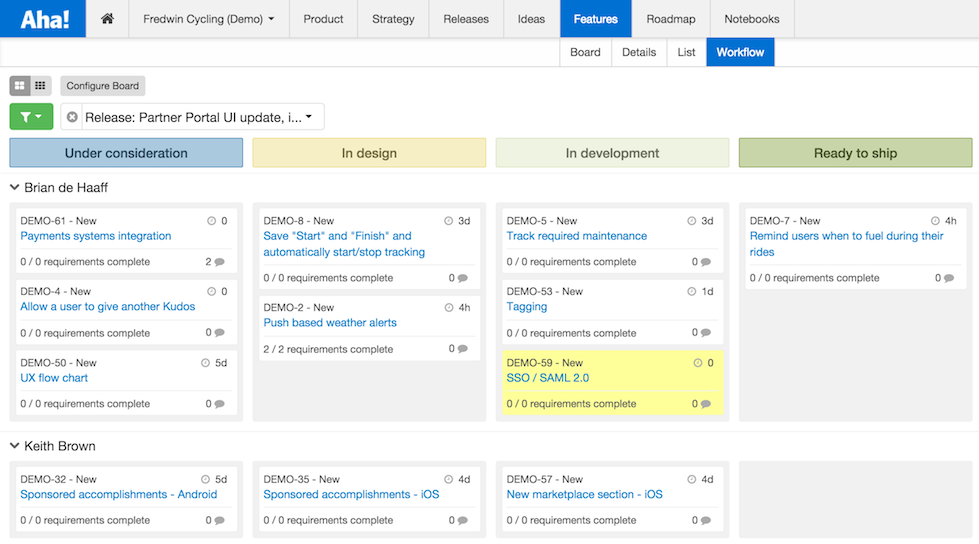Open the Roadmap menu tab
Screen dimensions: 979x544
pyautogui.click(x=671, y=19)
